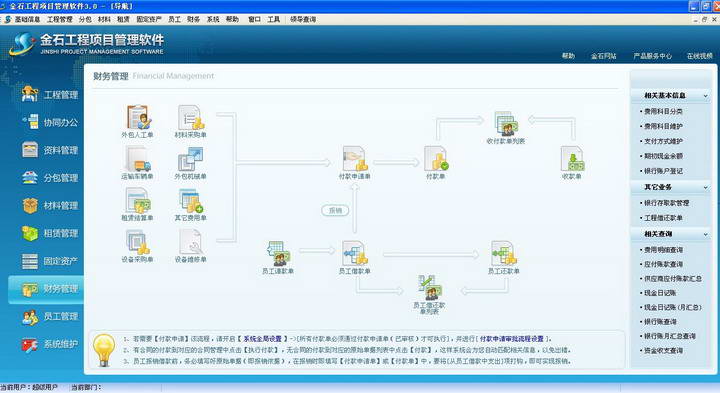Open the 租赁结算单 icon
The image size is (720, 393).
click(137, 201)
